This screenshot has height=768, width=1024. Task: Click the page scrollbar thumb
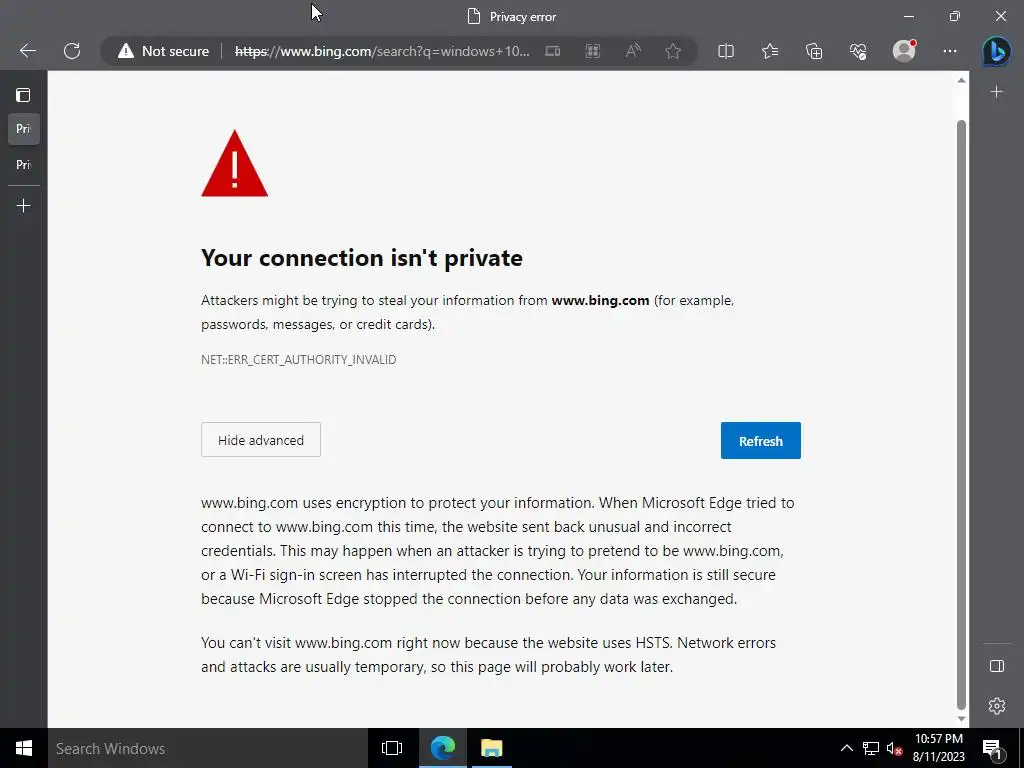(961, 414)
